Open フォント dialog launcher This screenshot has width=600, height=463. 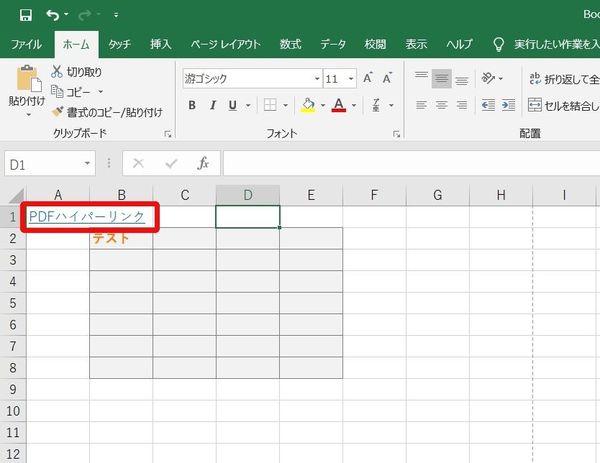(x=396, y=134)
